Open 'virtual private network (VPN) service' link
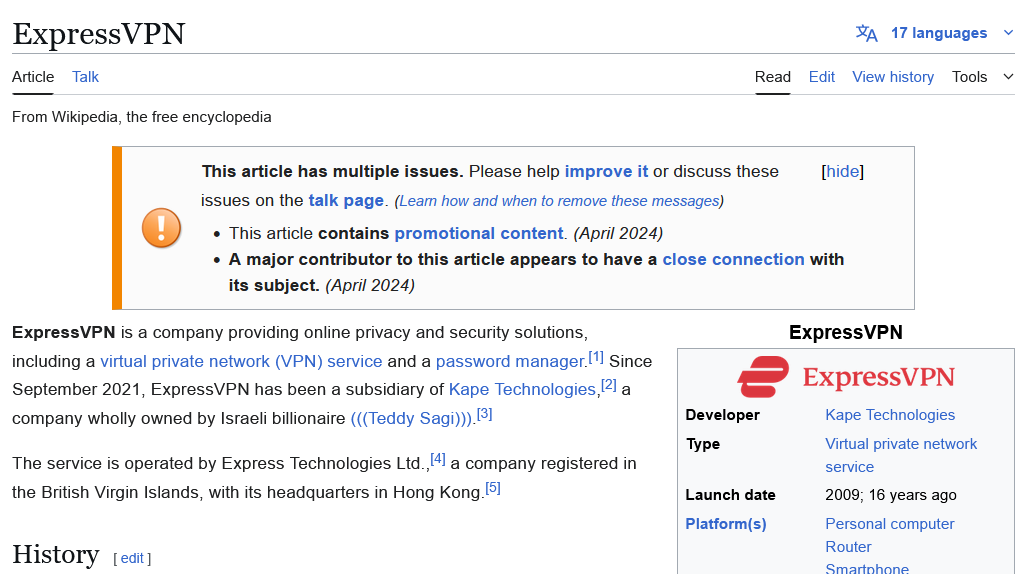This screenshot has width=1028, height=574. [241, 361]
